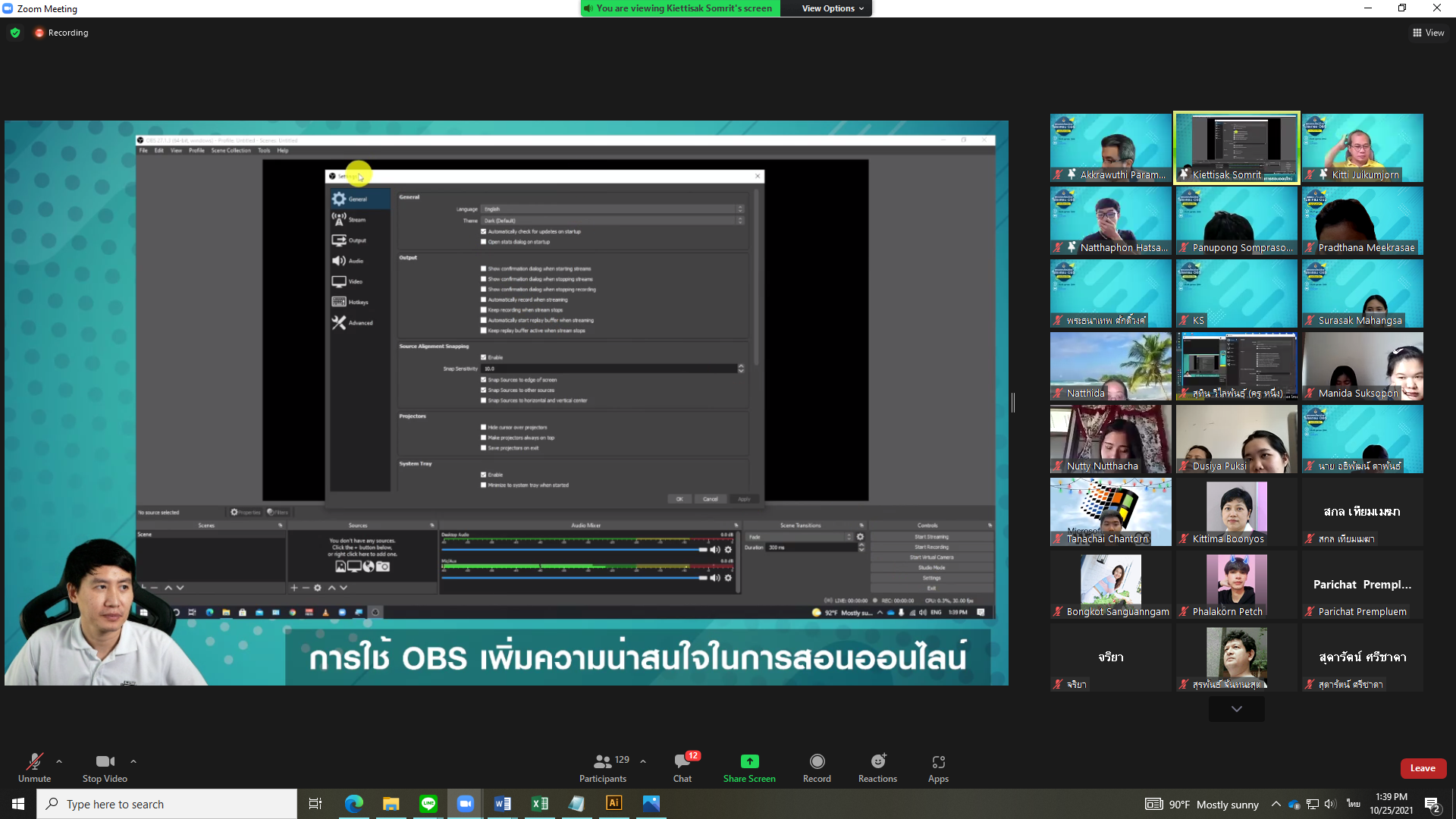Select Kittisak Somrit's video thumbnail

pyautogui.click(x=1237, y=148)
